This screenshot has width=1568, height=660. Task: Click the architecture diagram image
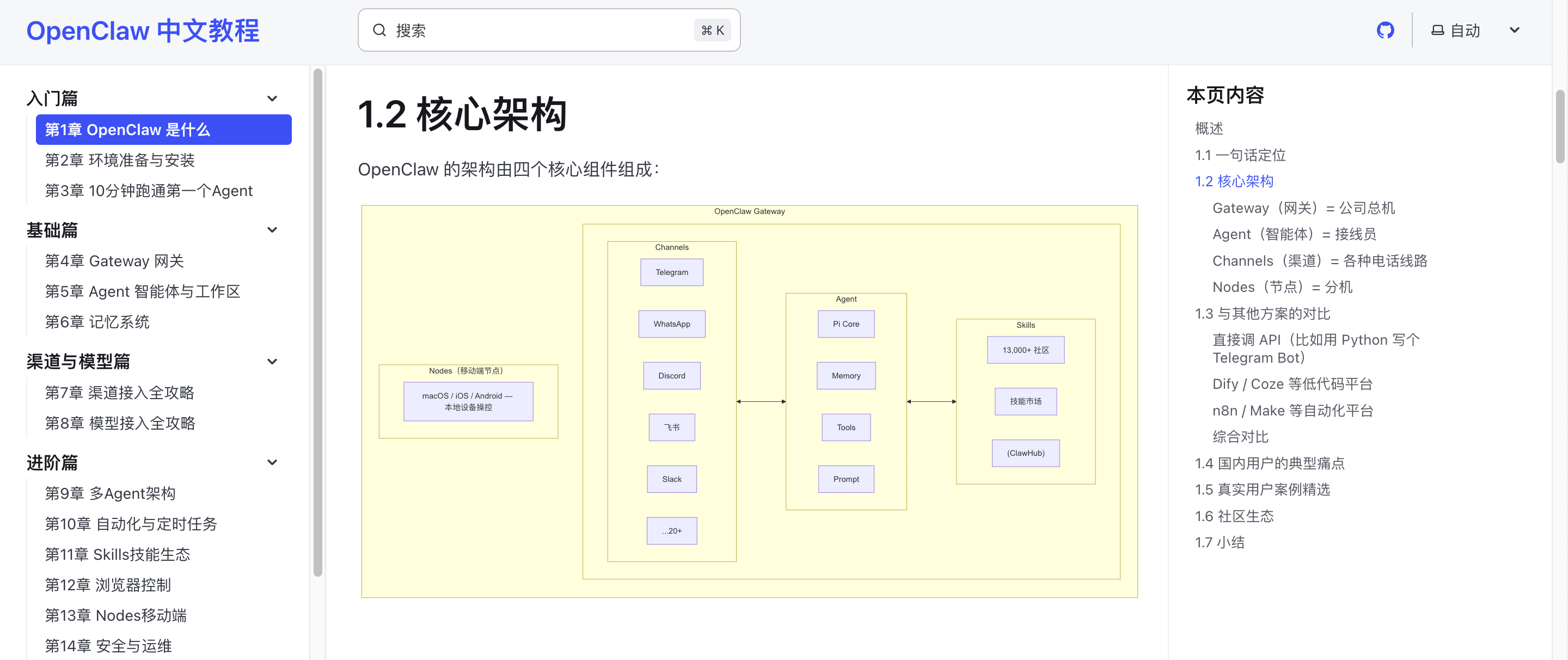click(749, 401)
